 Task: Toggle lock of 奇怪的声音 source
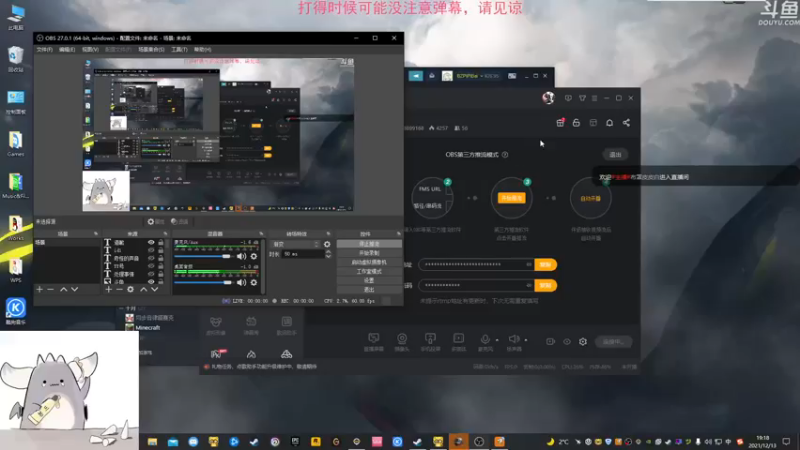click(161, 259)
